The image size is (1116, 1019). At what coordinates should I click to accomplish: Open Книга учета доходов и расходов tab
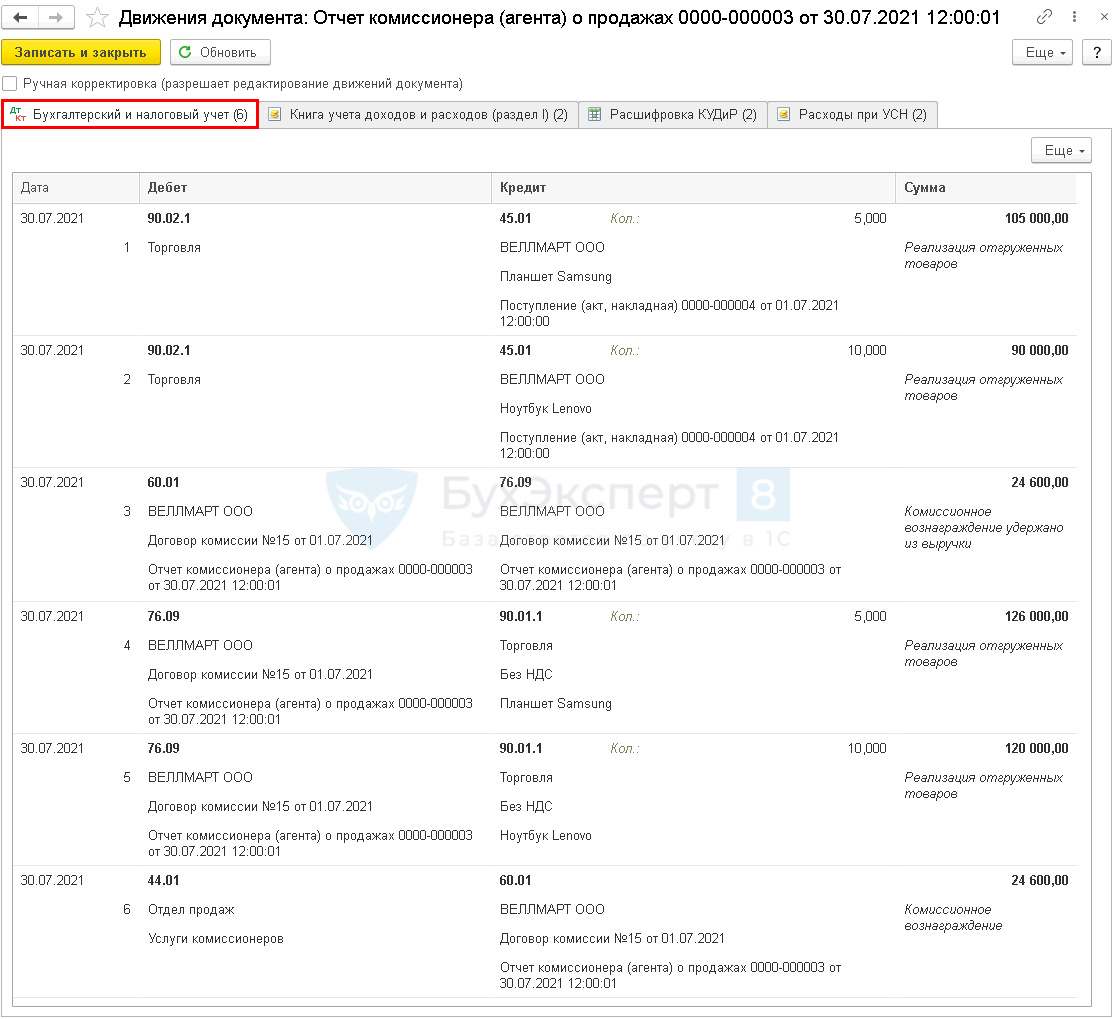pyautogui.click(x=418, y=115)
